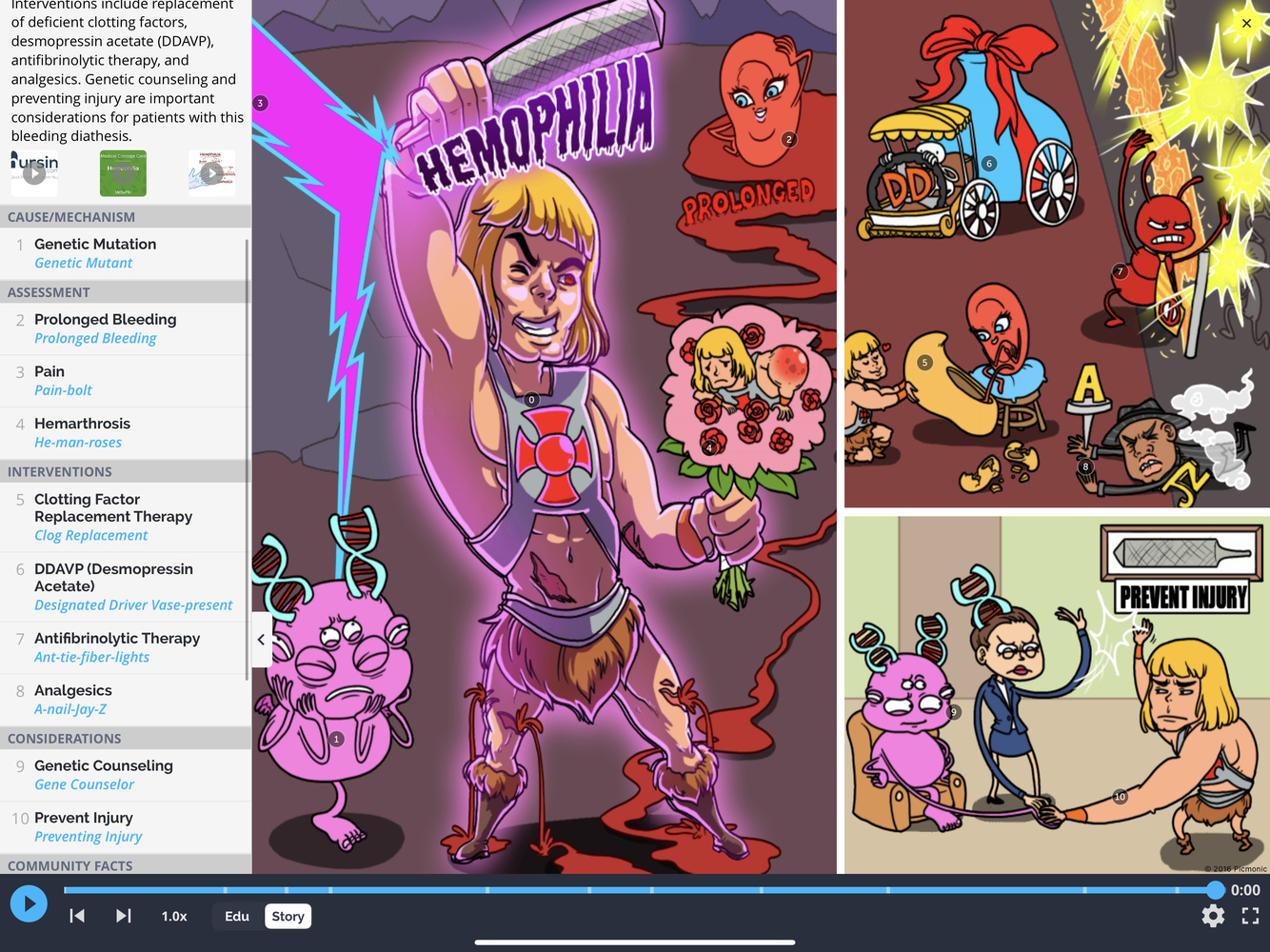Open the settings gear
The height and width of the screenshot is (952, 1270).
pyautogui.click(x=1213, y=916)
